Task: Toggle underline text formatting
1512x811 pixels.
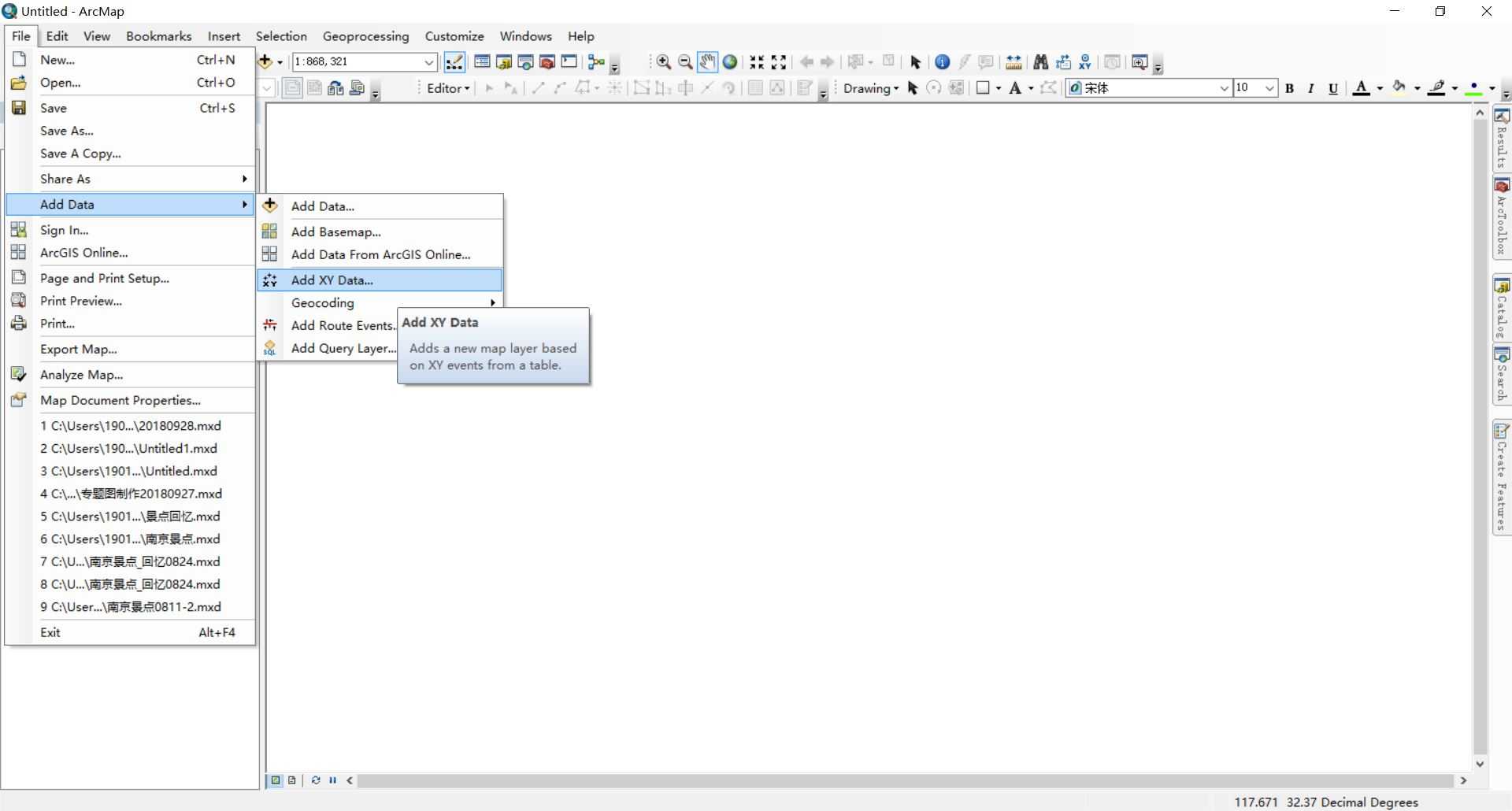Action: 1333,88
